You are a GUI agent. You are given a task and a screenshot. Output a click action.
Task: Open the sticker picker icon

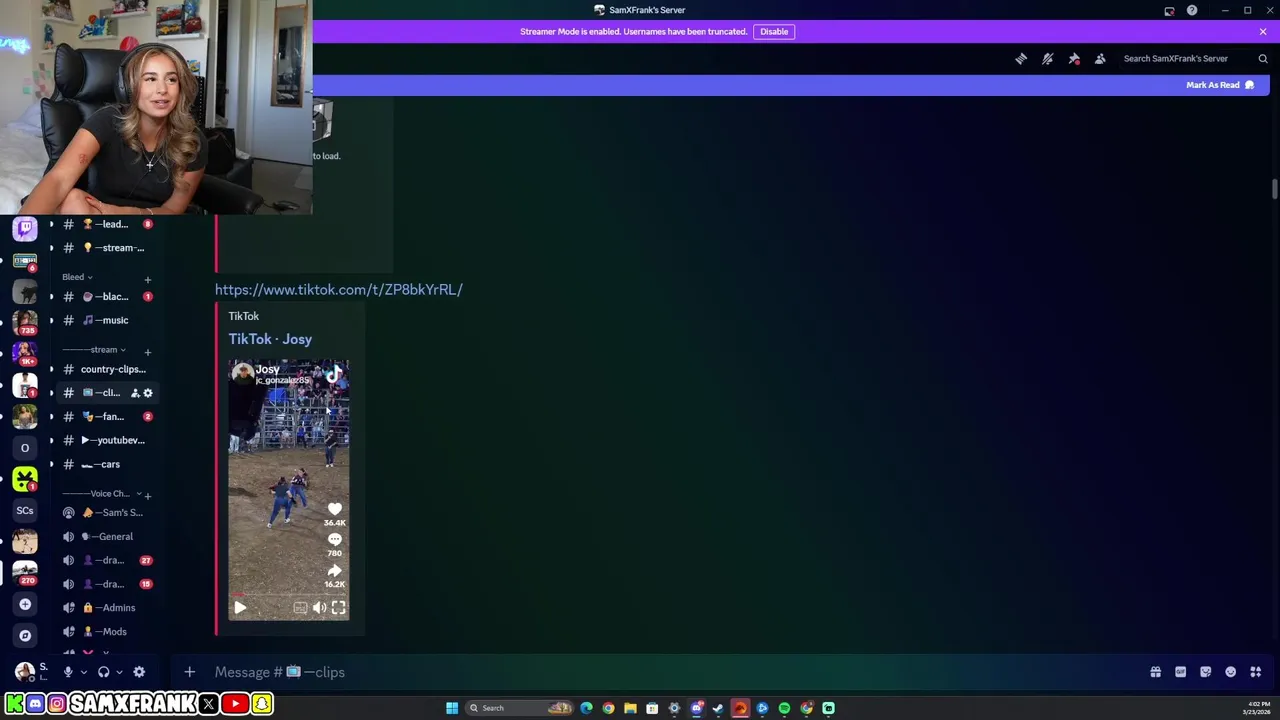pyautogui.click(x=1205, y=672)
